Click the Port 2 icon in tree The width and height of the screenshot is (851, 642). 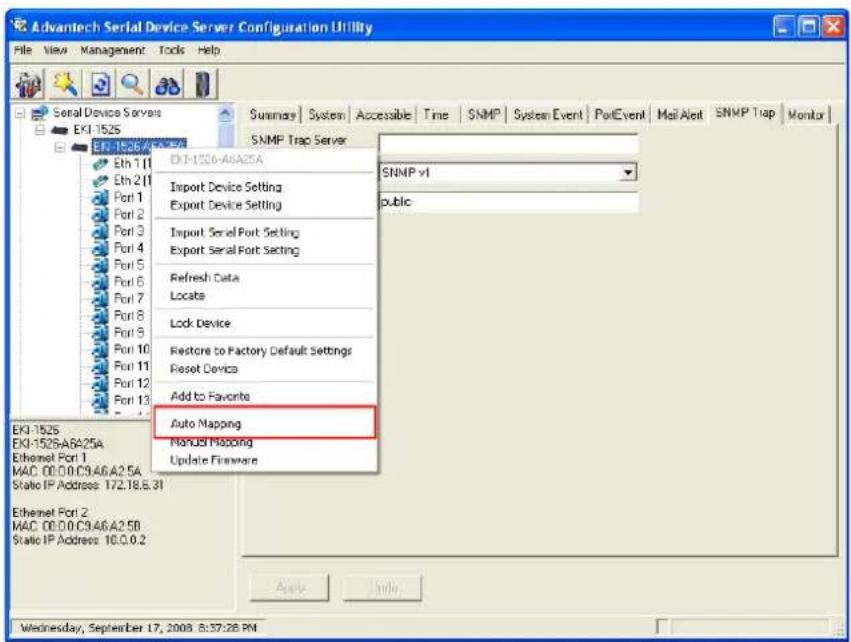100,215
